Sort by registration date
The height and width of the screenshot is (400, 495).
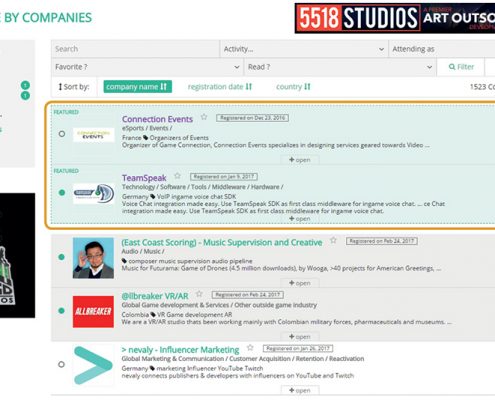(x=220, y=87)
